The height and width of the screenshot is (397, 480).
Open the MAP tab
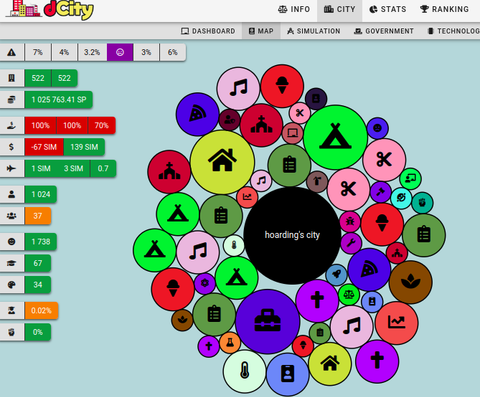[261, 31]
